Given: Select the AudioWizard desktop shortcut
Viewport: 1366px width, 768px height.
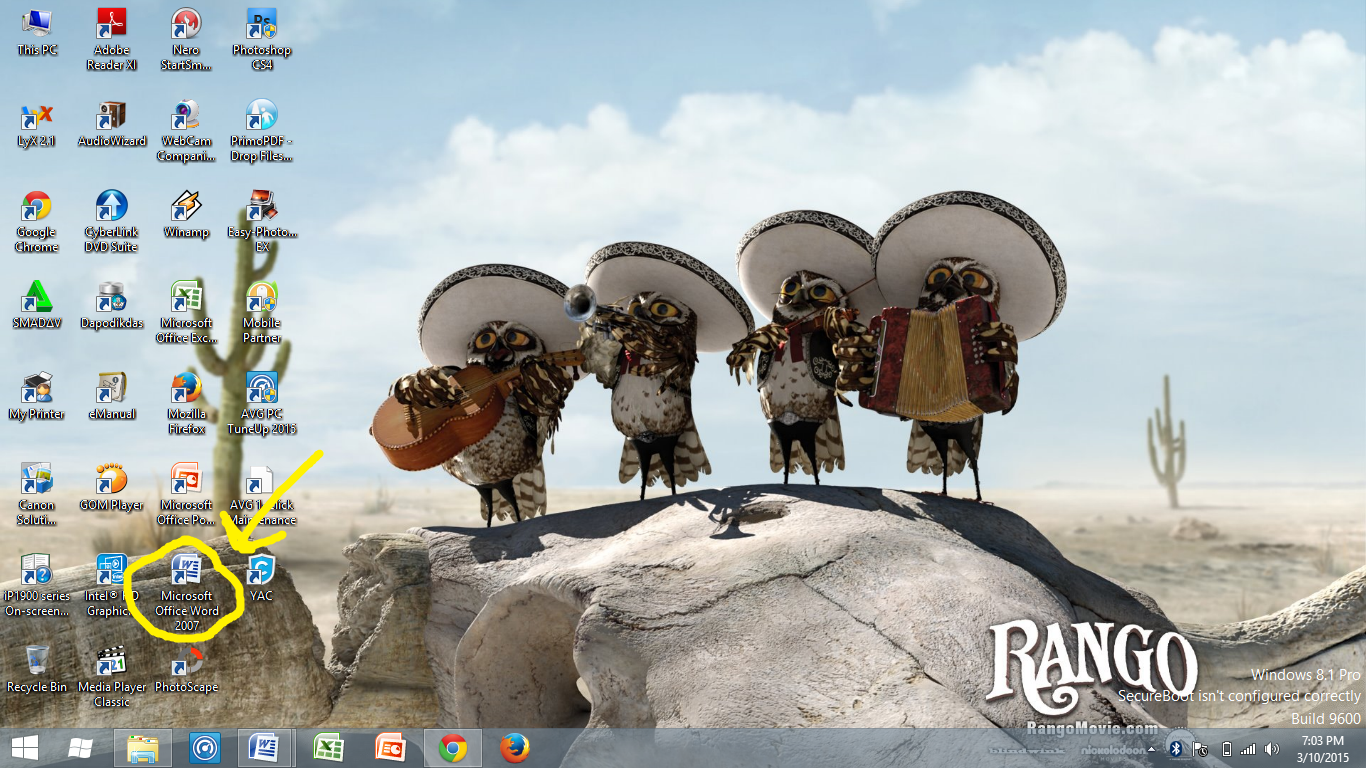Looking at the screenshot, I should [x=111, y=124].
